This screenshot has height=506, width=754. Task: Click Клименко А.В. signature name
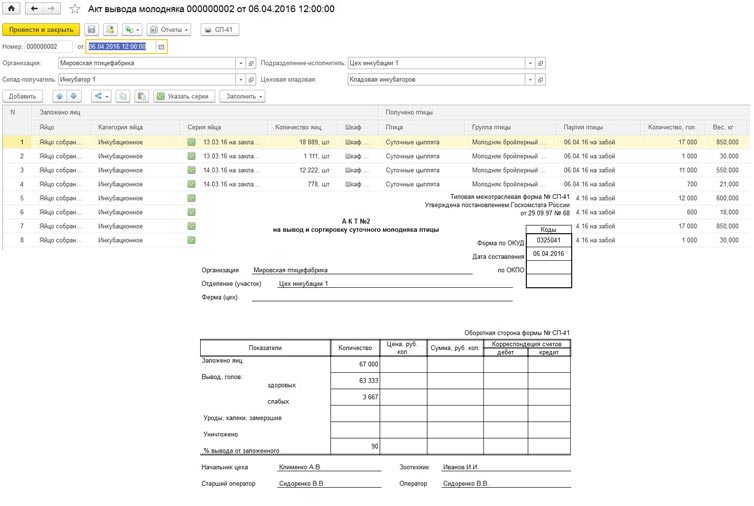(x=299, y=467)
